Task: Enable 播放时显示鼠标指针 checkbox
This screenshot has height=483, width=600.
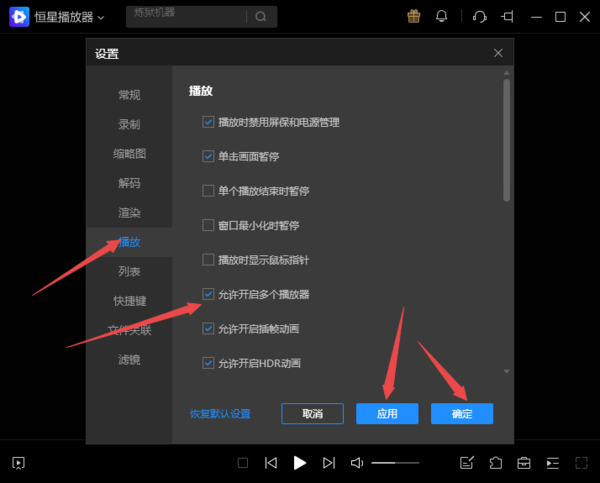Action: (208, 259)
